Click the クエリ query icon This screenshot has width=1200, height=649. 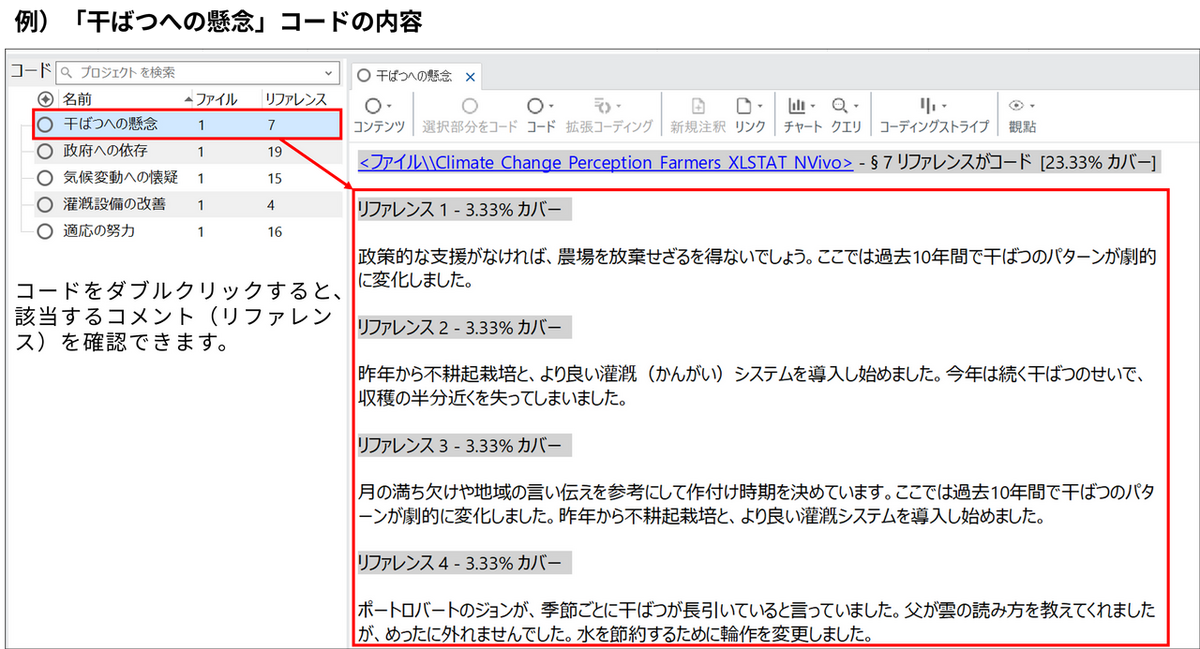(x=845, y=106)
